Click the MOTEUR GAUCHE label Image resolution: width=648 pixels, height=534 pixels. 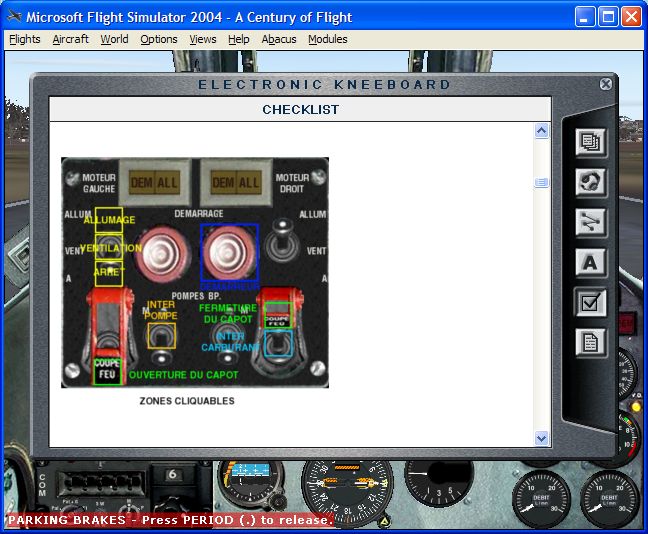pos(99,183)
